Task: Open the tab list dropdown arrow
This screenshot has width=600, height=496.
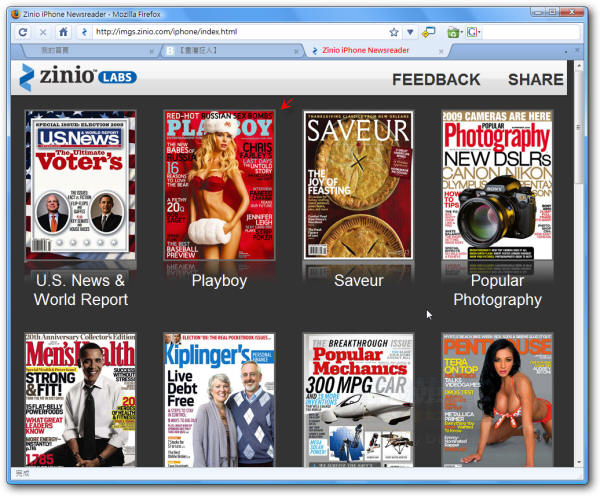Action: [x=566, y=51]
